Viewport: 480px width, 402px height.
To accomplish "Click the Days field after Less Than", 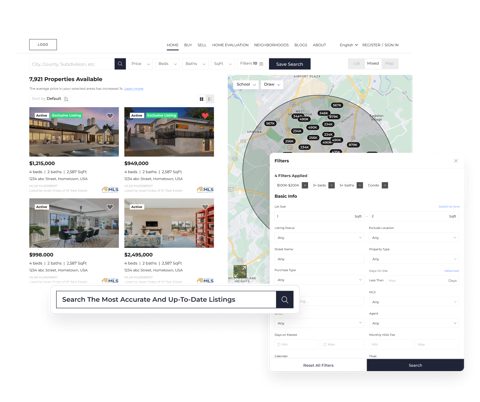I will coord(423,281).
